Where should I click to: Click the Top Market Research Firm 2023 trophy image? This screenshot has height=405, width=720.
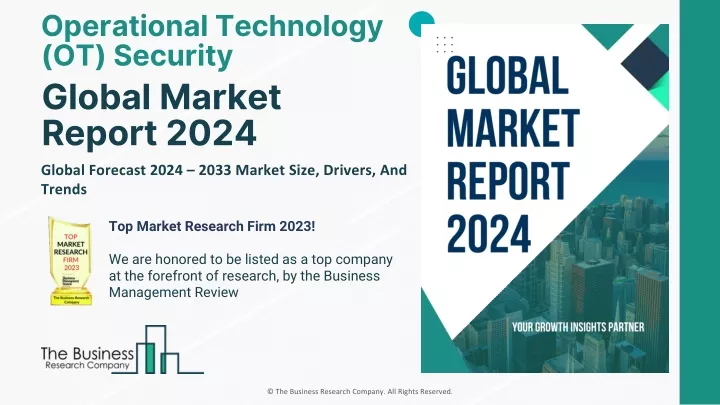tap(70, 261)
